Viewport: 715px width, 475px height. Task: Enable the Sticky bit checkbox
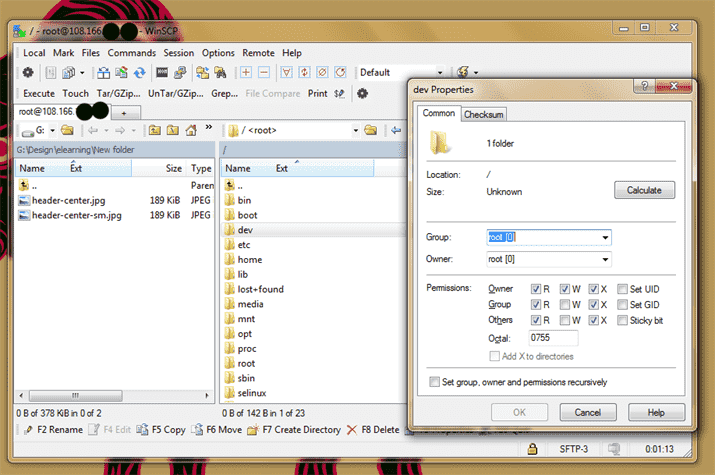(x=622, y=320)
